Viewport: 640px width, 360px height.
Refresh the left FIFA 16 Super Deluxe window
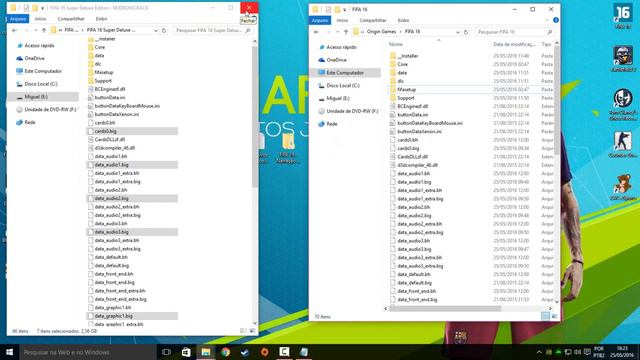164,31
